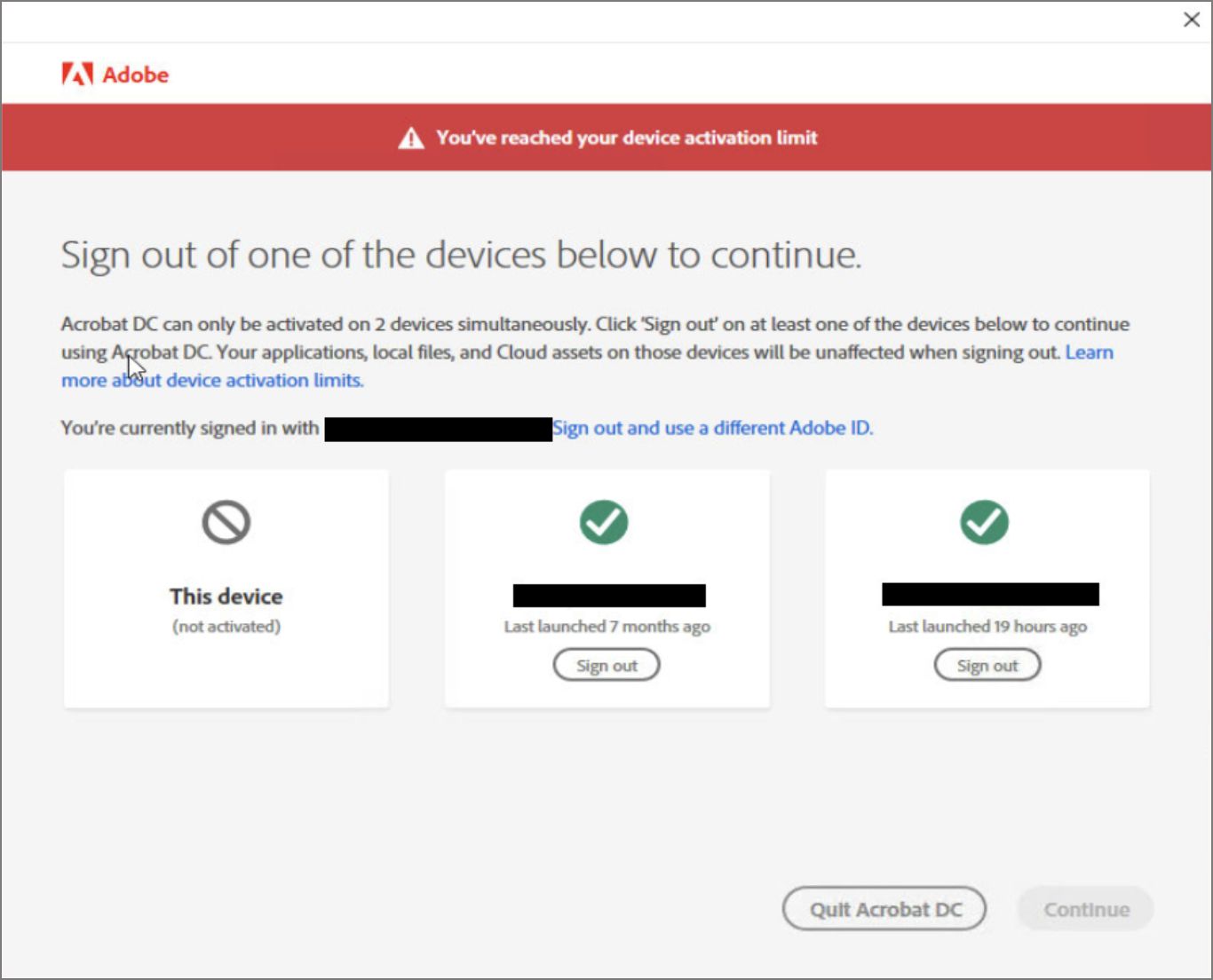This screenshot has width=1213, height=980.
Task: Click the redacted Adobe ID field
Action: click(437, 427)
